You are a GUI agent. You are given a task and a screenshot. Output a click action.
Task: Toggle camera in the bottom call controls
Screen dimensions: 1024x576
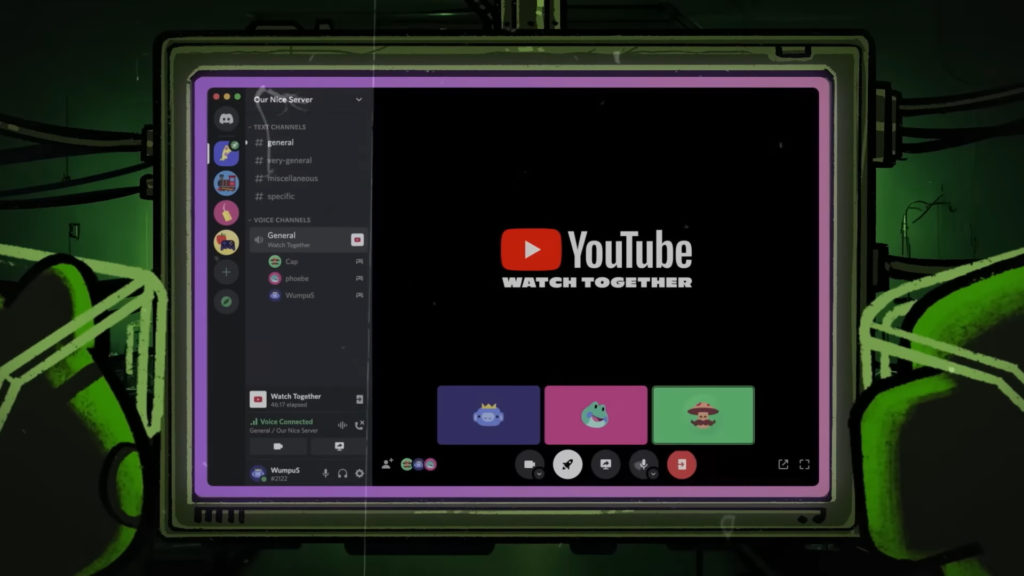527,464
